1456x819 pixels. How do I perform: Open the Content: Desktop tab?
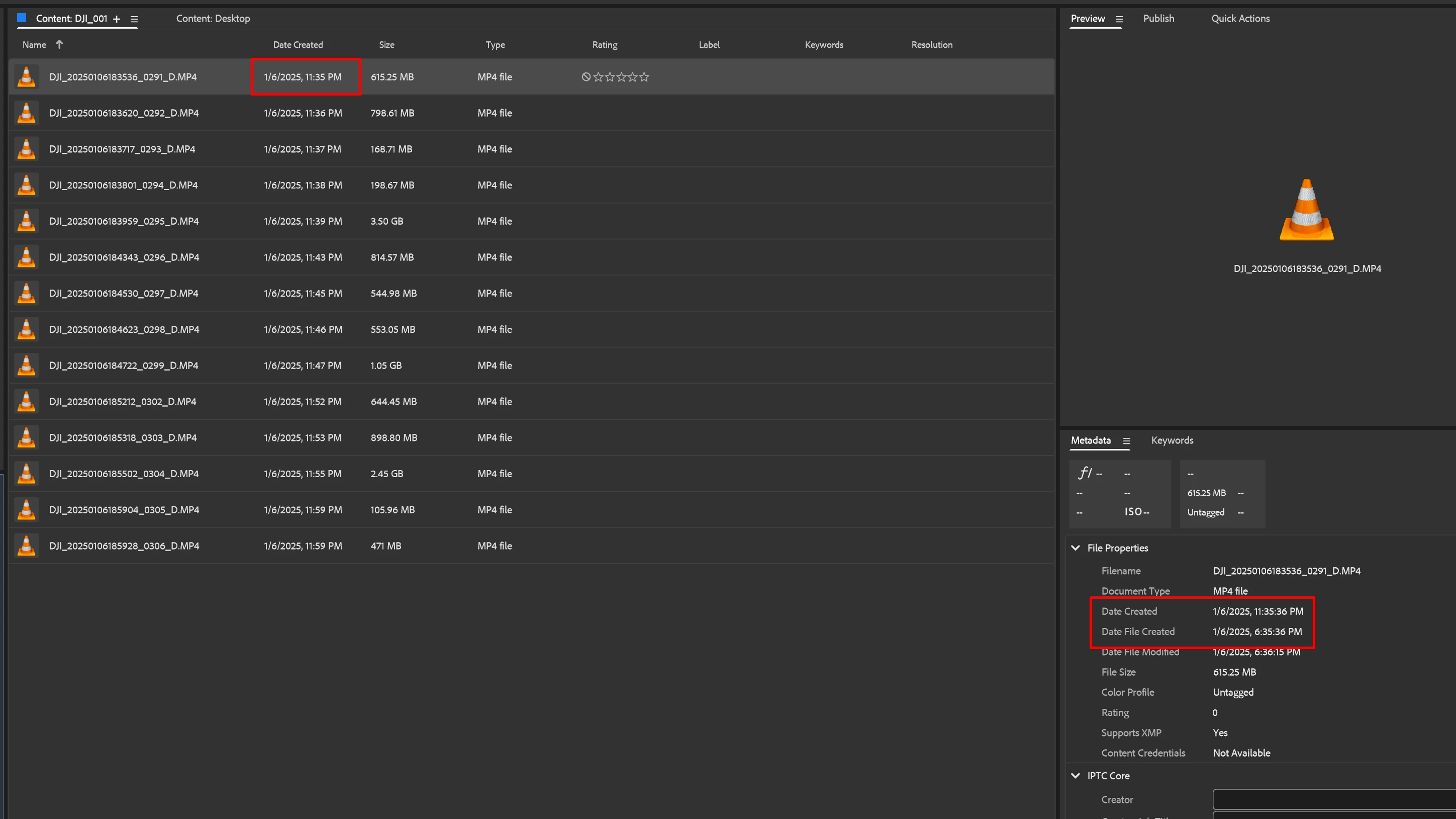213,19
